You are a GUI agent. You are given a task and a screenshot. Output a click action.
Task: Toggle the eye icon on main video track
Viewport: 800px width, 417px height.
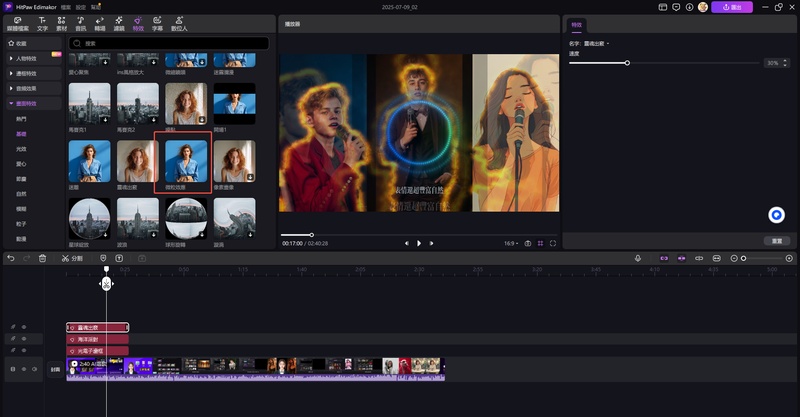[24, 369]
